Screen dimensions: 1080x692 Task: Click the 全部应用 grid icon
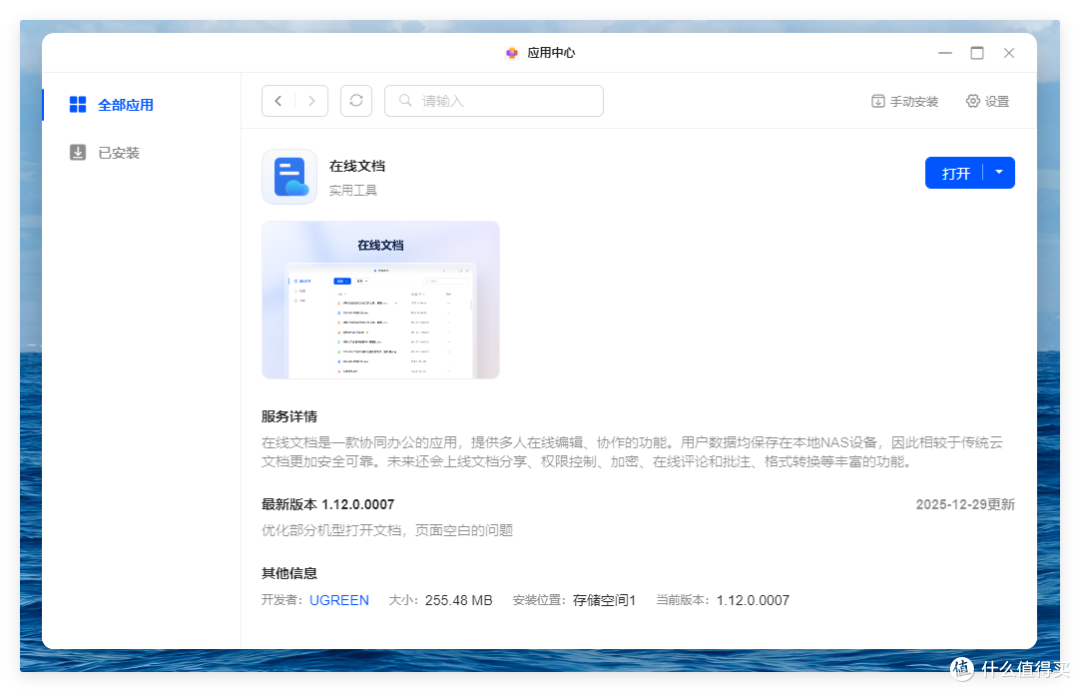[78, 105]
